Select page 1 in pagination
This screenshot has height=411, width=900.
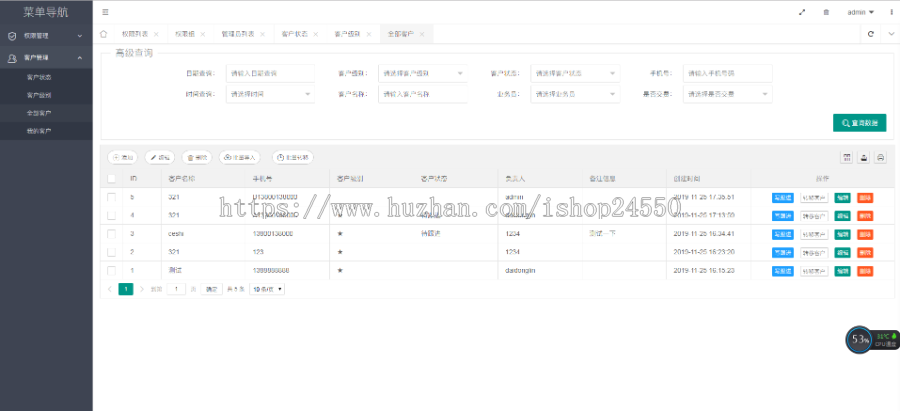tap(126, 289)
